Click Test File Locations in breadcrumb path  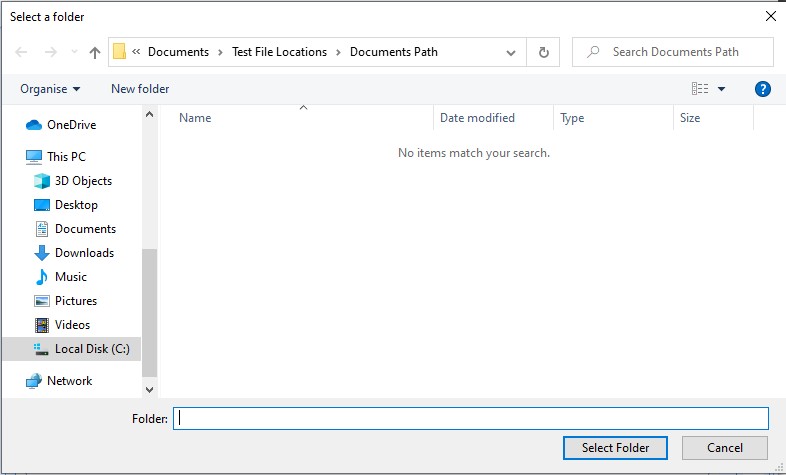tap(279, 52)
